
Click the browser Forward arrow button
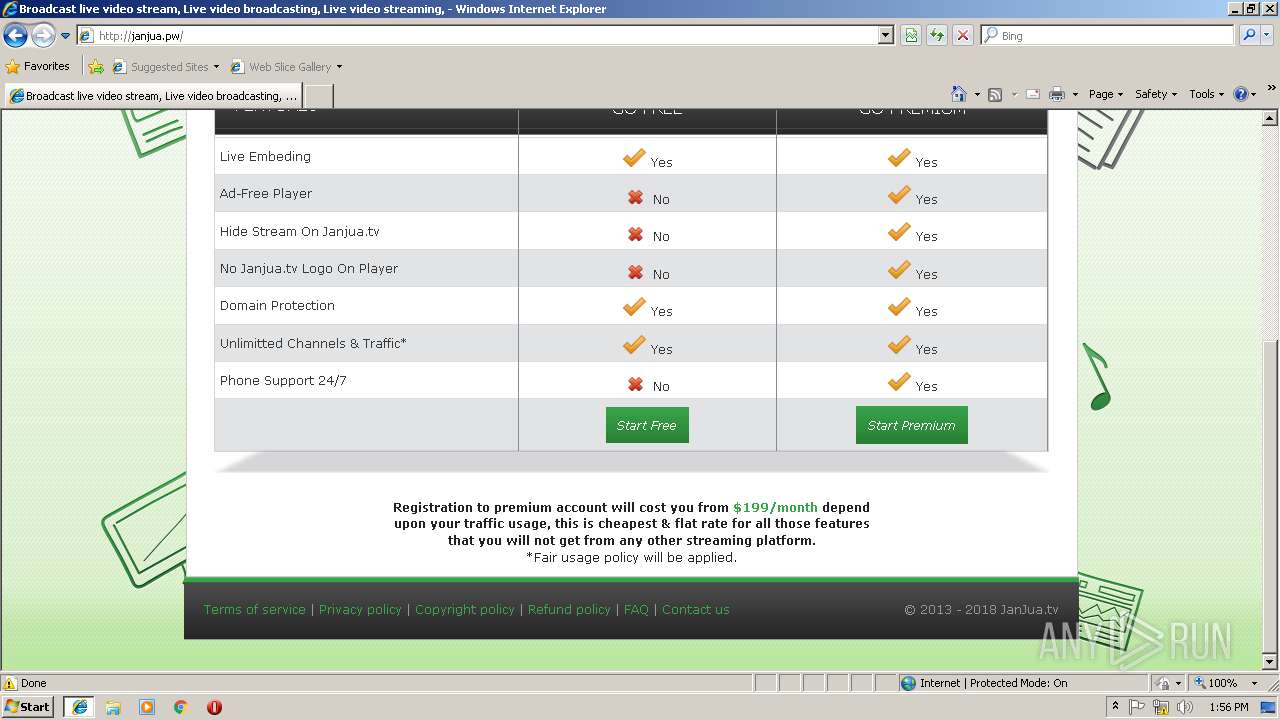(43, 36)
